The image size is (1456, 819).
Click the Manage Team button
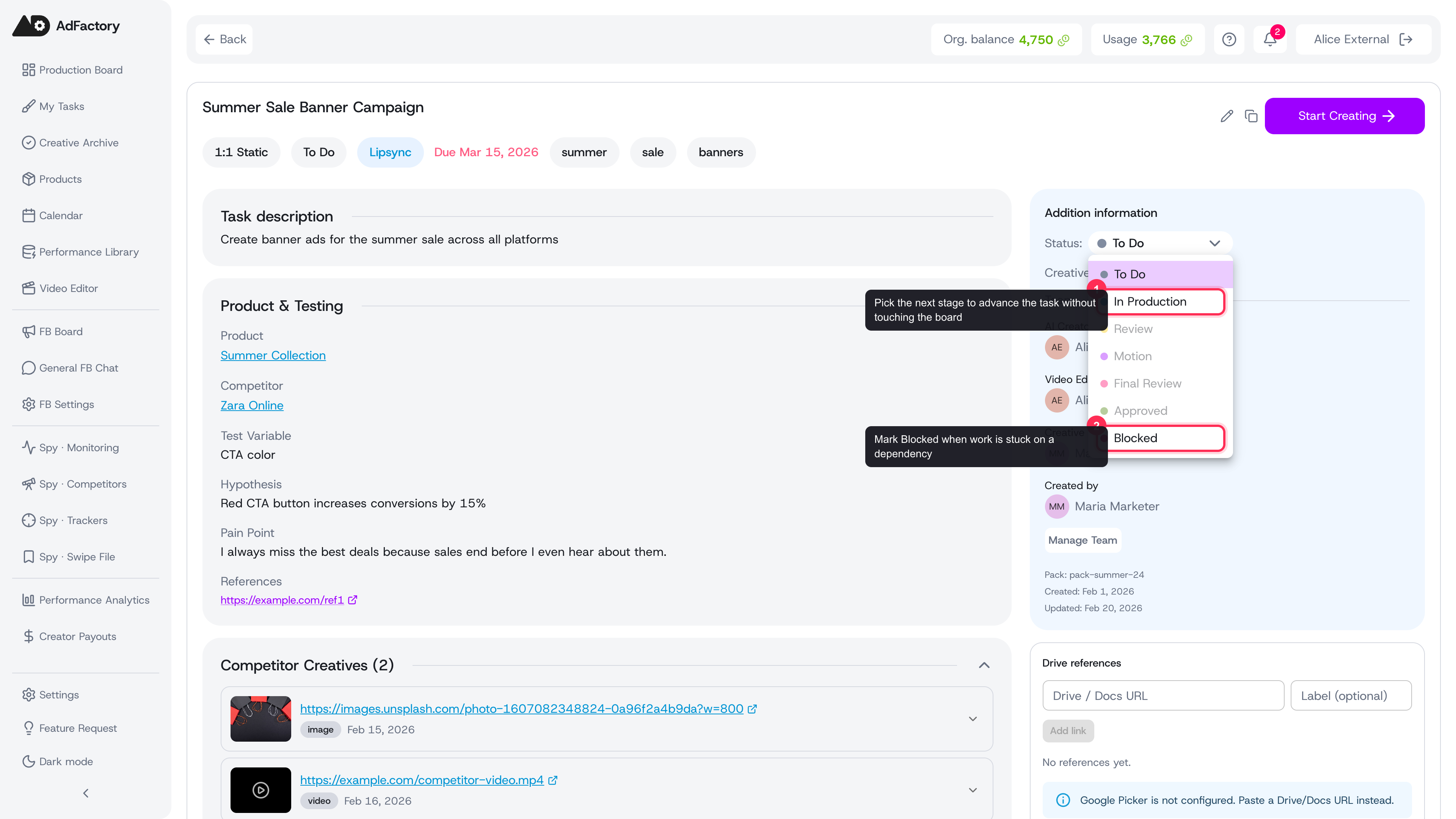(x=1083, y=540)
